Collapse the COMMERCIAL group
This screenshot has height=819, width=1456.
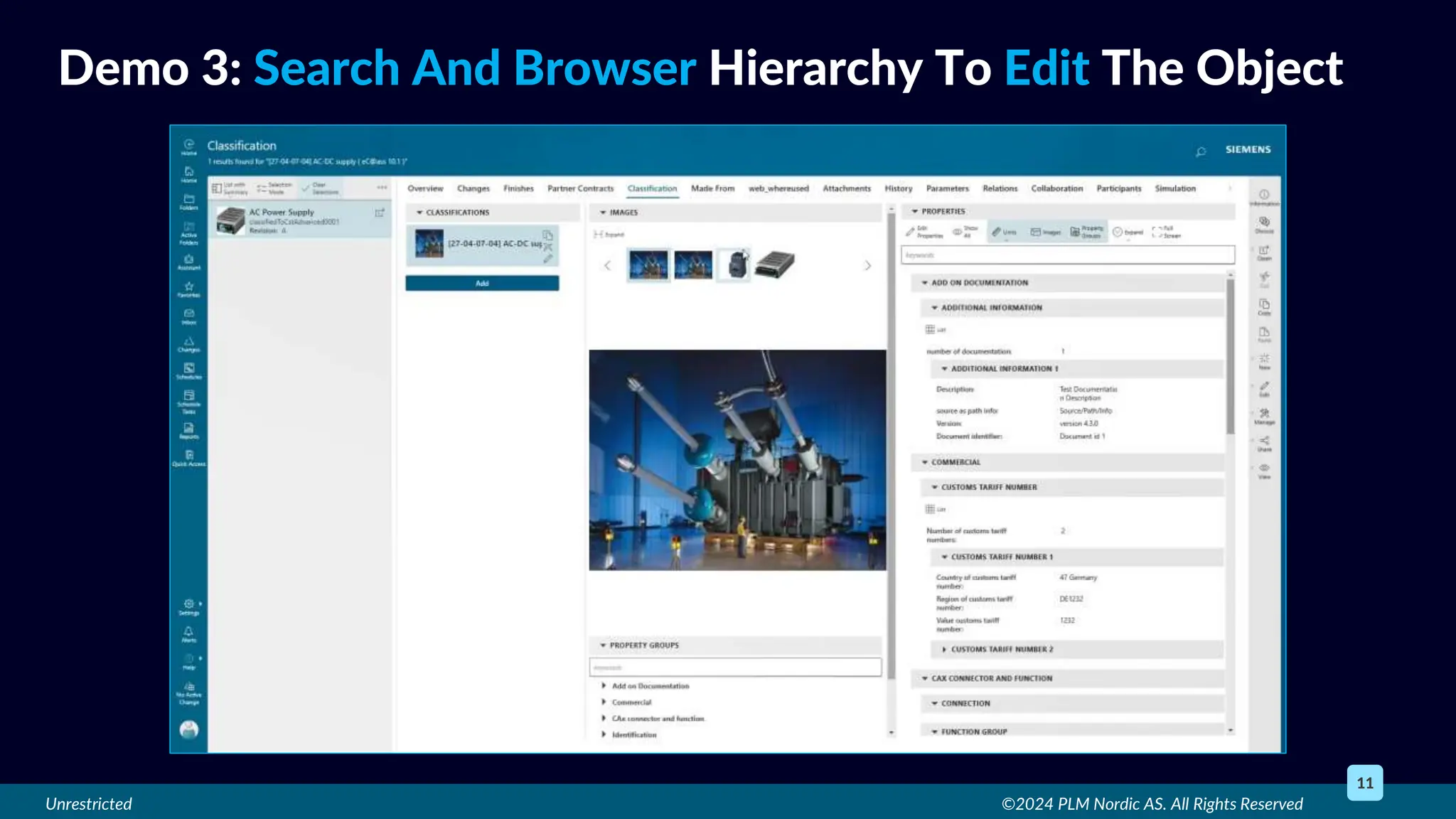[925, 462]
